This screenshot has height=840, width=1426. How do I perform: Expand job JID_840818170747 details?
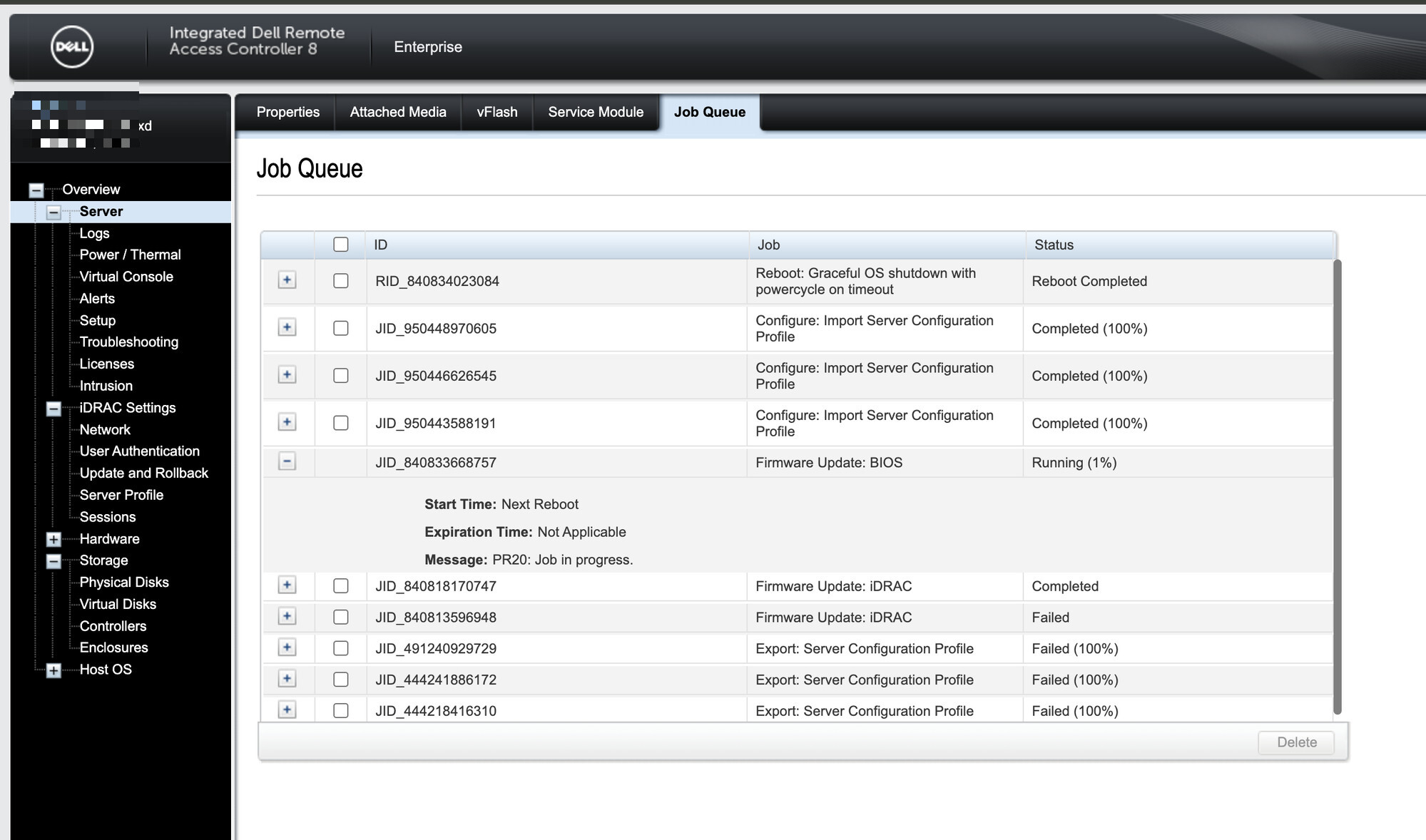287,585
